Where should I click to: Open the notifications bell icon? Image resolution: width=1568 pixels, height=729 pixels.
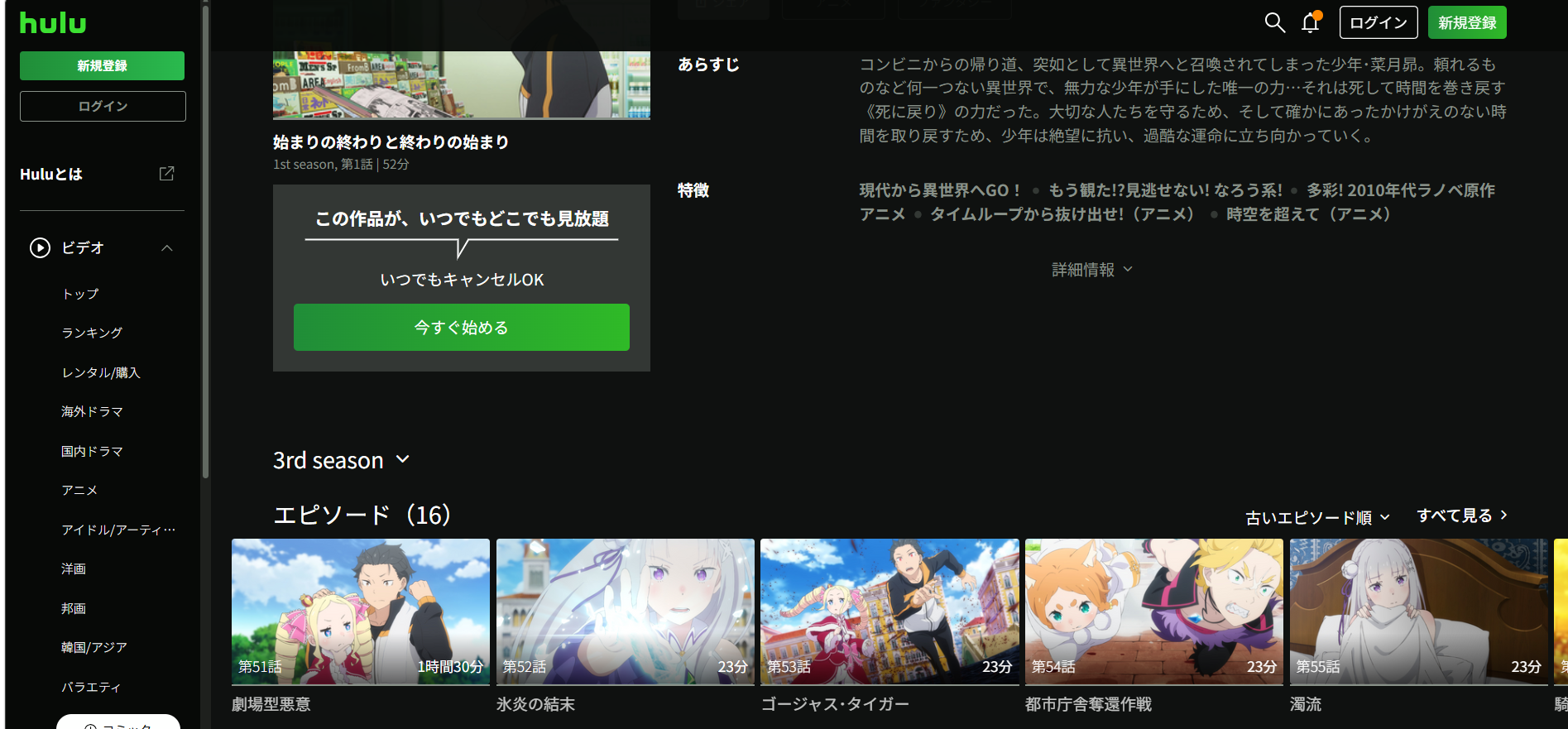1311,22
